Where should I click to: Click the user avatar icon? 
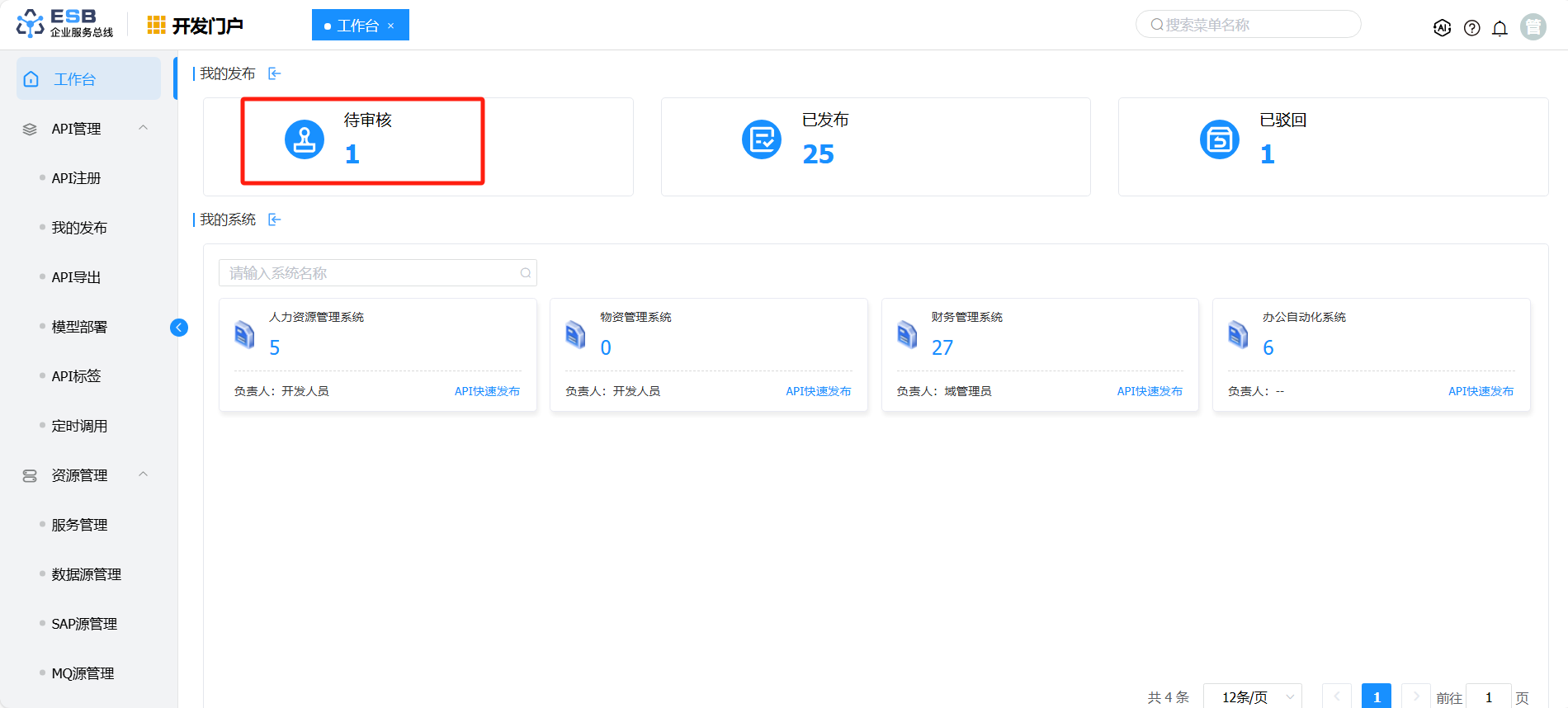click(x=1533, y=27)
